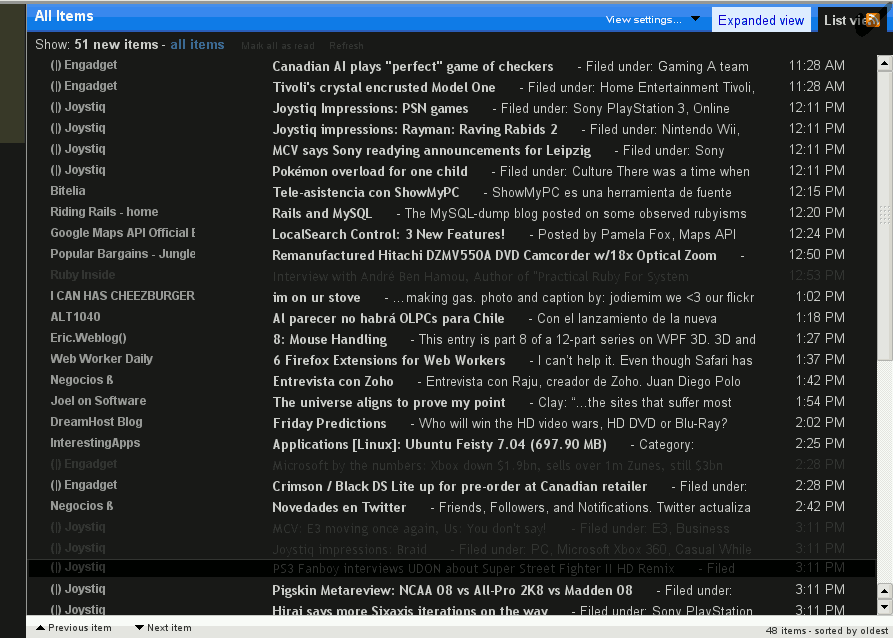Screen dimensions: 893x638
Task: Go to Previous item
Action: point(74,628)
